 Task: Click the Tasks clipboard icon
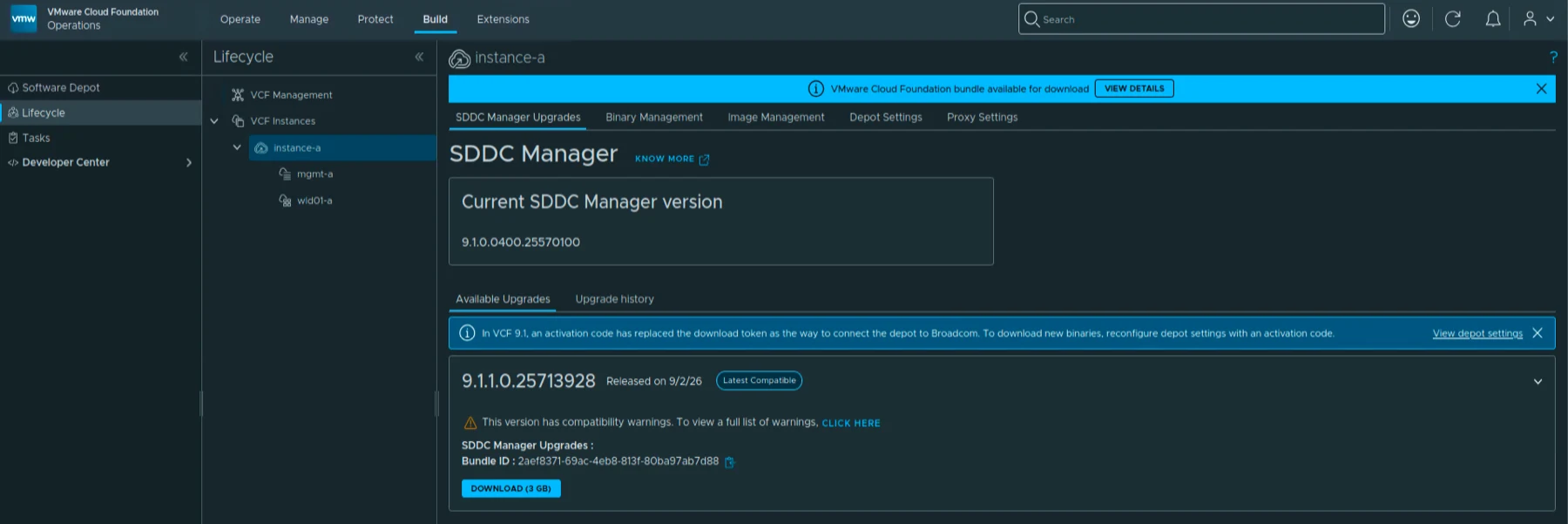click(x=13, y=138)
